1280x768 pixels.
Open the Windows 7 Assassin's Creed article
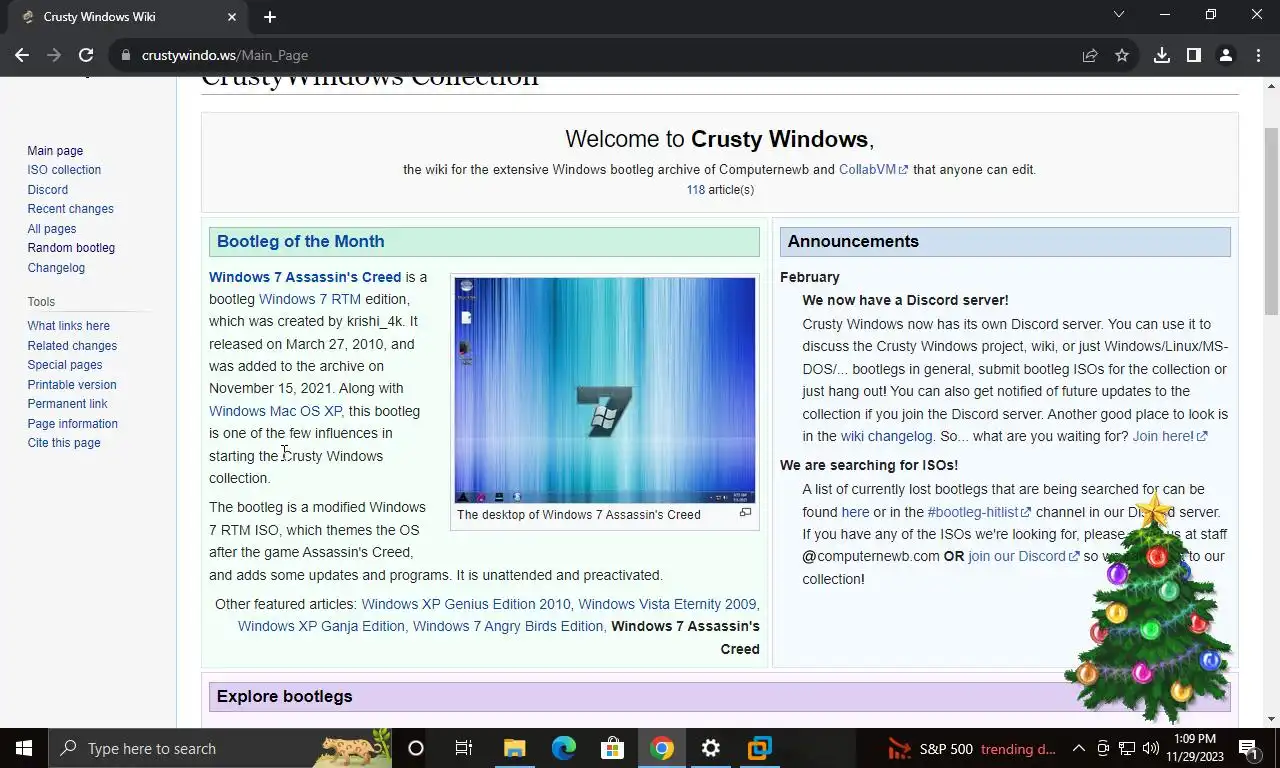(305, 277)
